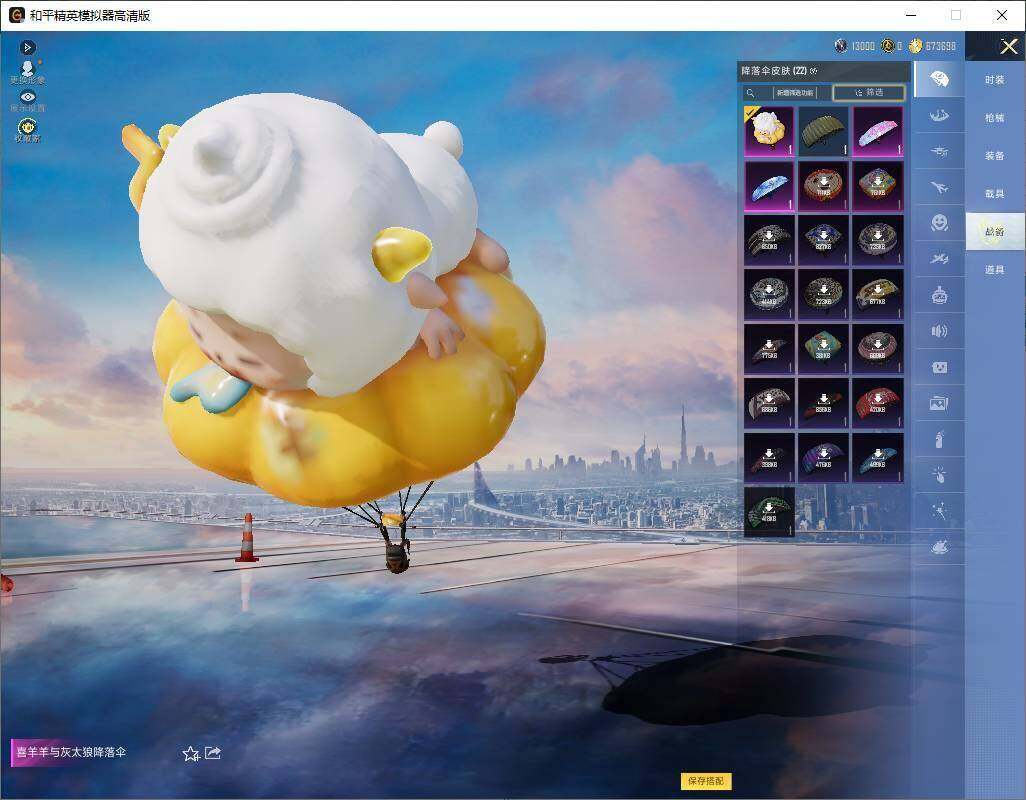Open the speaker voice pack category

point(939,331)
